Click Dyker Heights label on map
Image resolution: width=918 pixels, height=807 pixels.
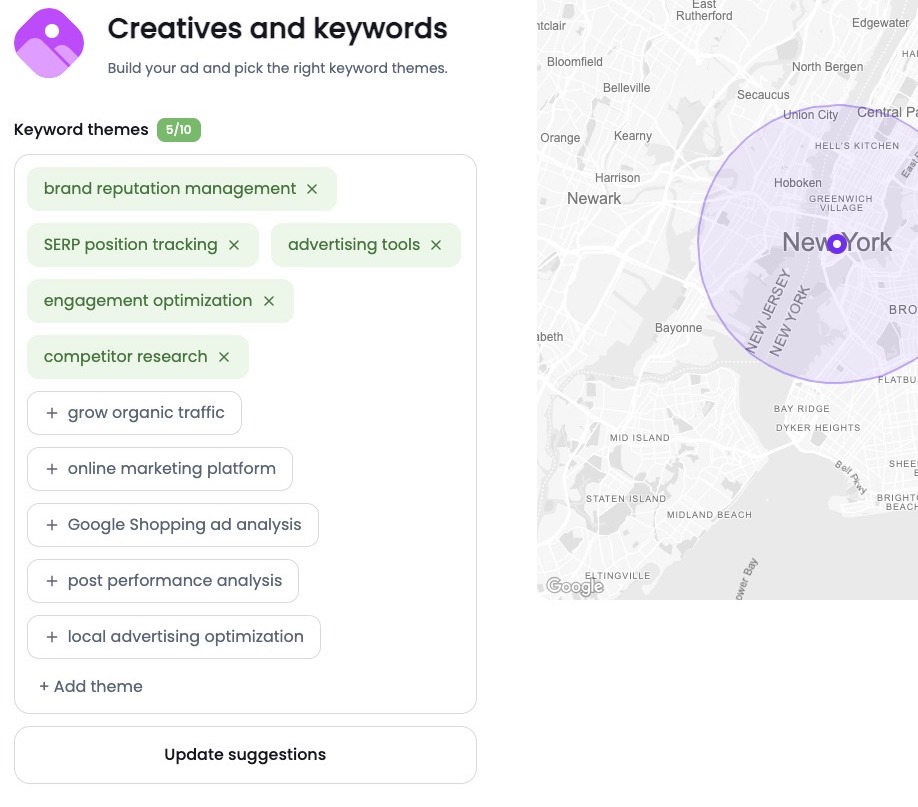[x=818, y=428]
